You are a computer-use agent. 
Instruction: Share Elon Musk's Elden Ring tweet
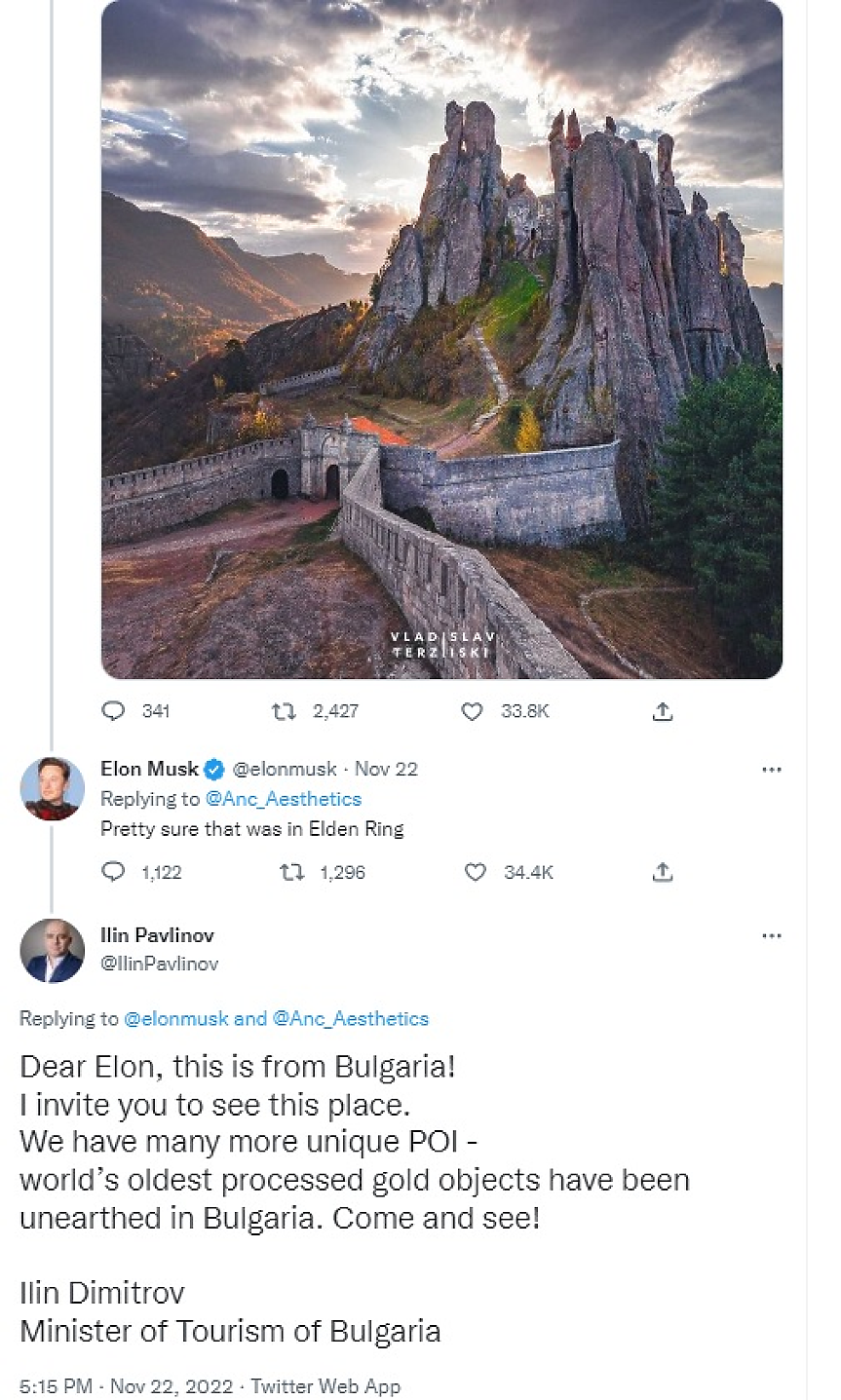click(x=663, y=872)
